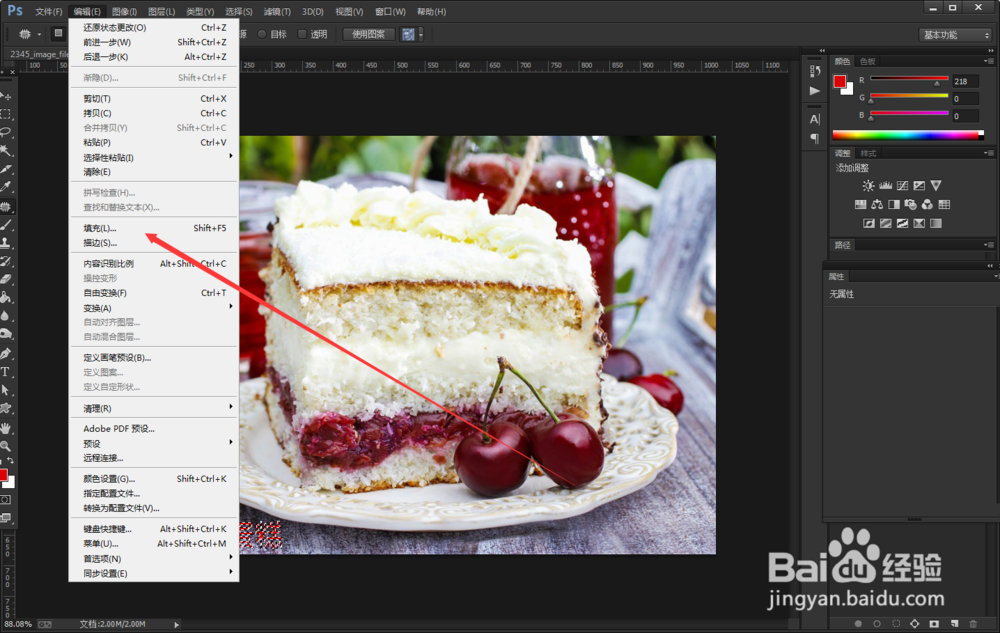
Task: Expand the 变换 submenu
Action: 154,308
